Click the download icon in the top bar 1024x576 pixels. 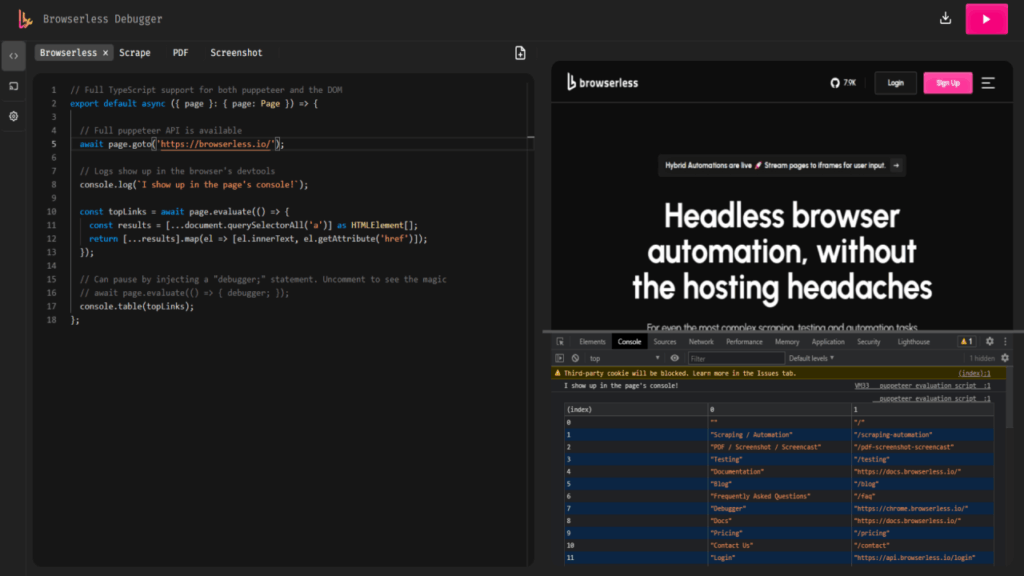pos(945,18)
